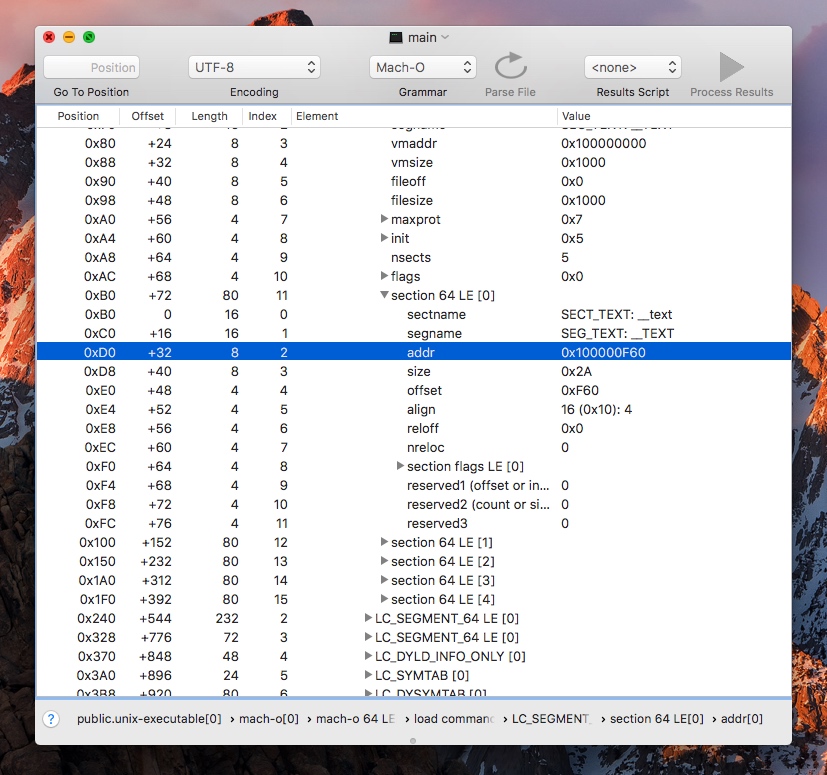This screenshot has height=775, width=827.
Task: Select the filesize row
Action: point(414,200)
